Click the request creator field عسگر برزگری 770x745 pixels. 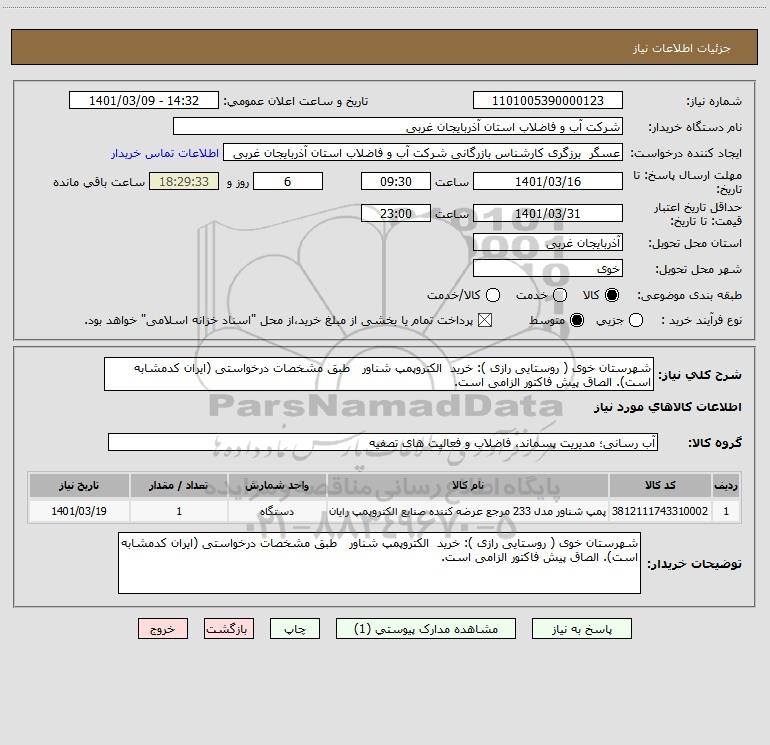423,152
